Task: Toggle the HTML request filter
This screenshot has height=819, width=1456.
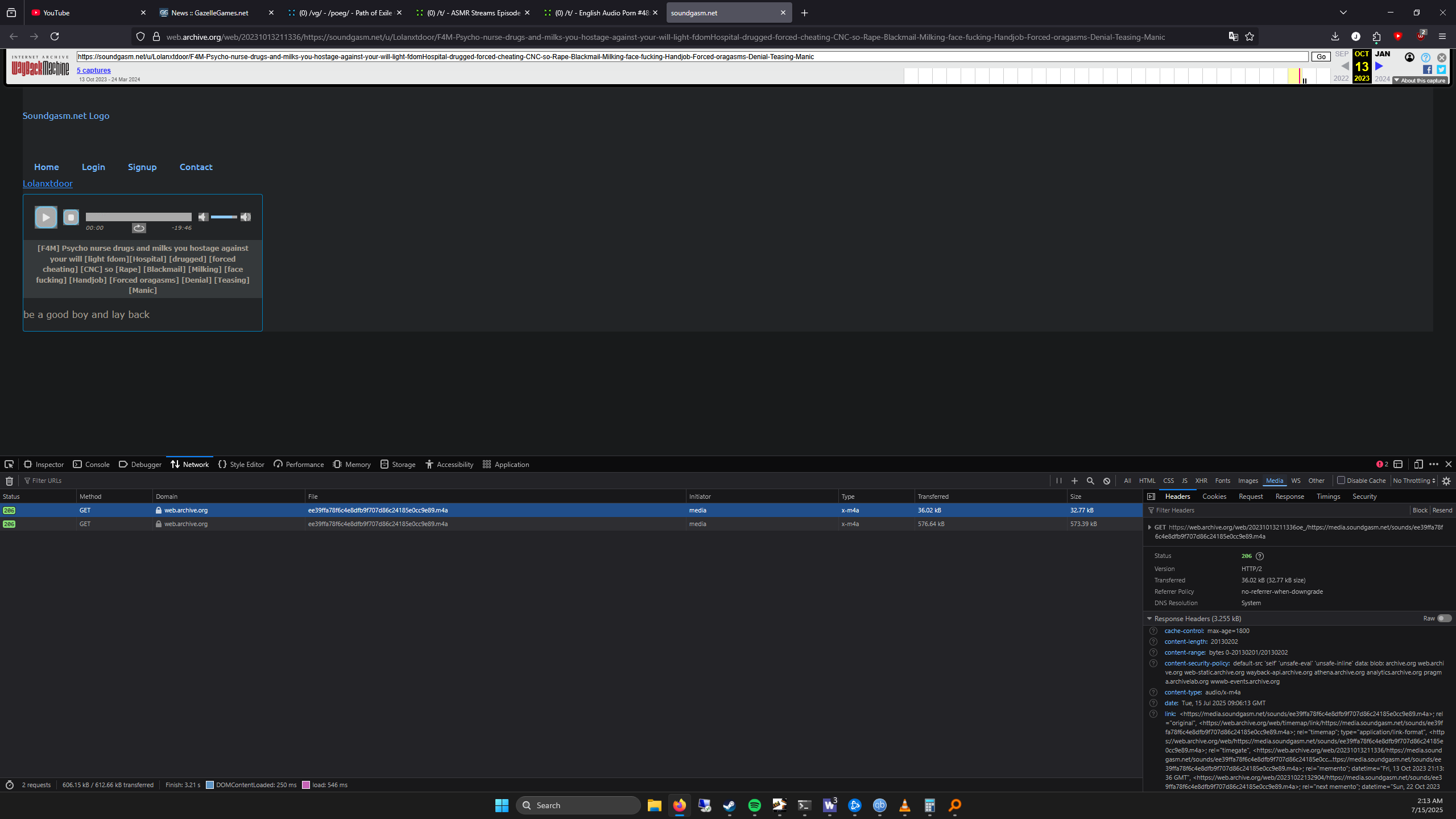Action: point(1147,481)
